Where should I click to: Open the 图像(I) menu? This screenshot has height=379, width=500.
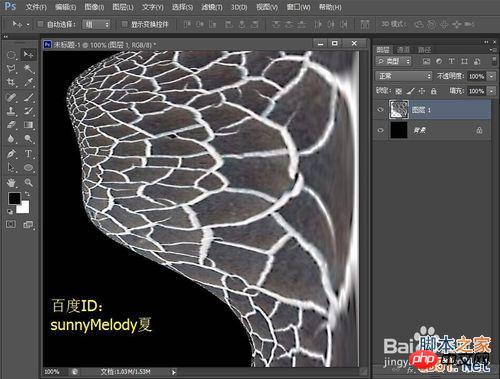pos(94,7)
